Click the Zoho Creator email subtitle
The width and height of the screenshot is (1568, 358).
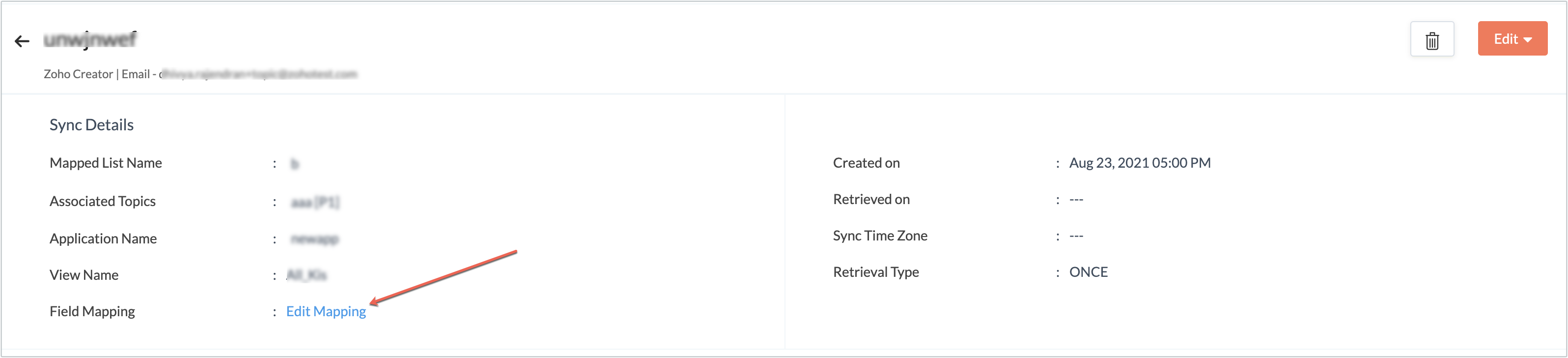click(x=200, y=74)
